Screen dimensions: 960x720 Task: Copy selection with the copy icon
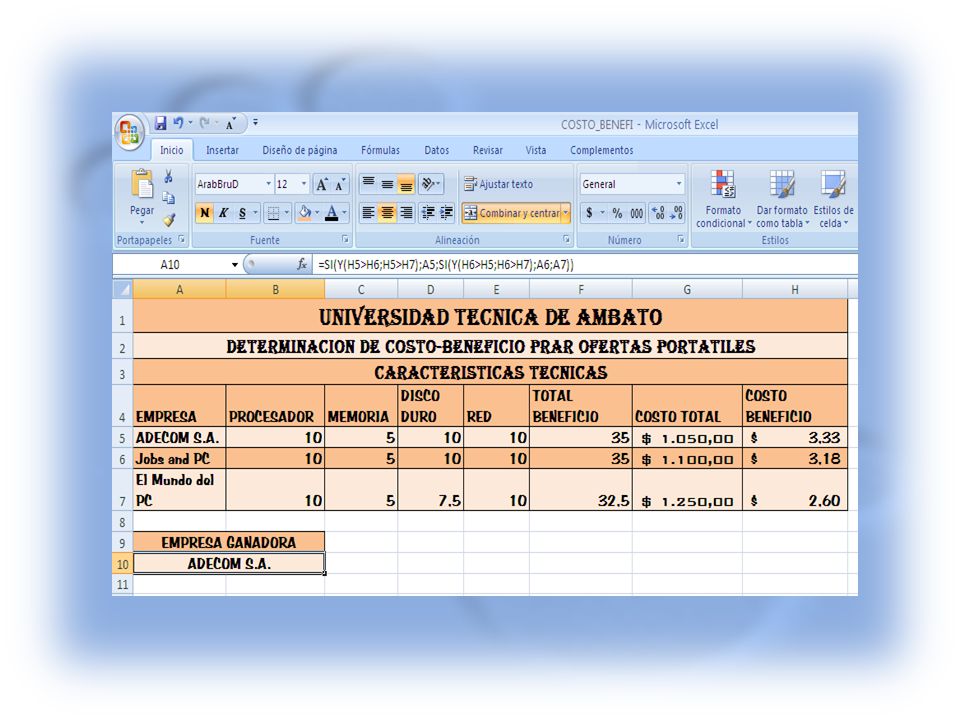[168, 198]
